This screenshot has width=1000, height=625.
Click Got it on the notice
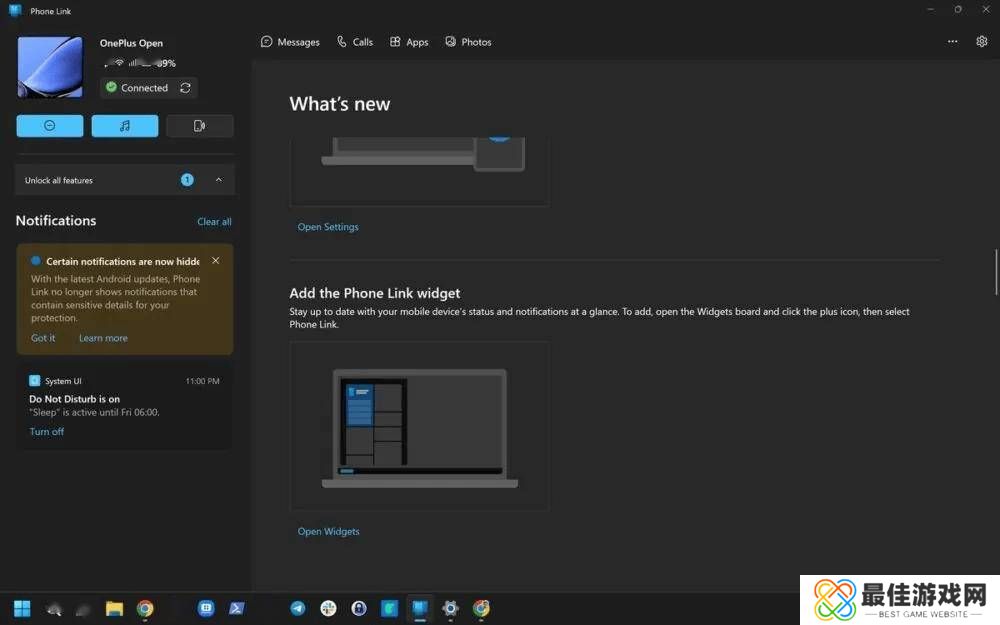click(x=43, y=338)
